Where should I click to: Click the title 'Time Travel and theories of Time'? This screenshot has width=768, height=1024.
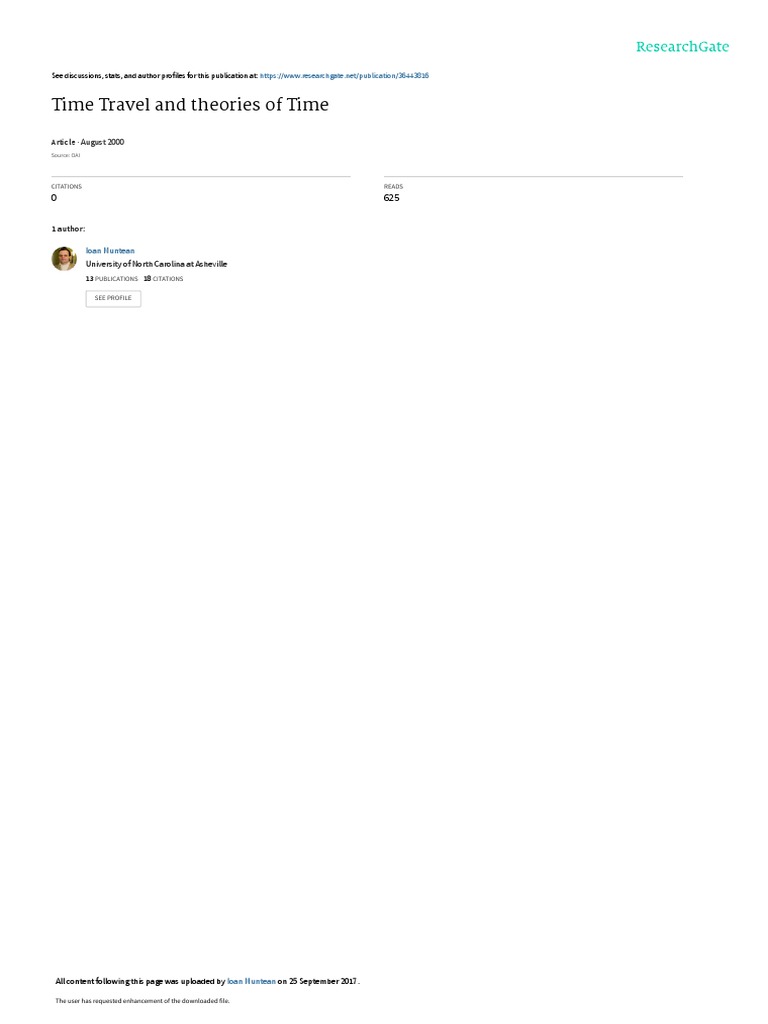[190, 104]
